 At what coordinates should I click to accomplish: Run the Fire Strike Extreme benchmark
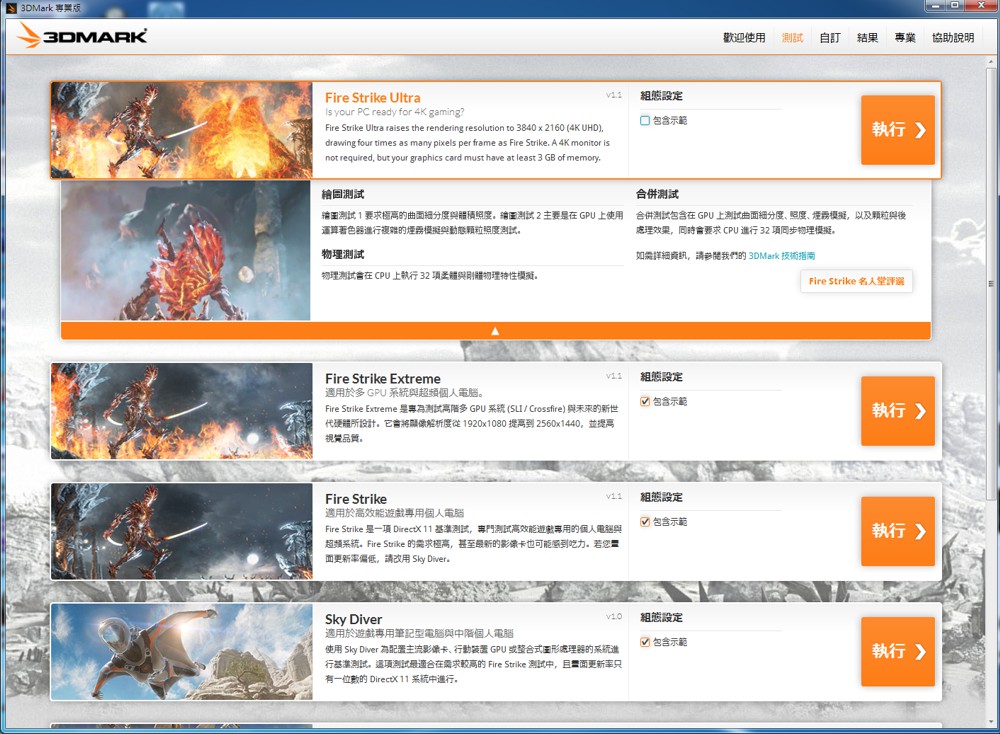coord(898,411)
